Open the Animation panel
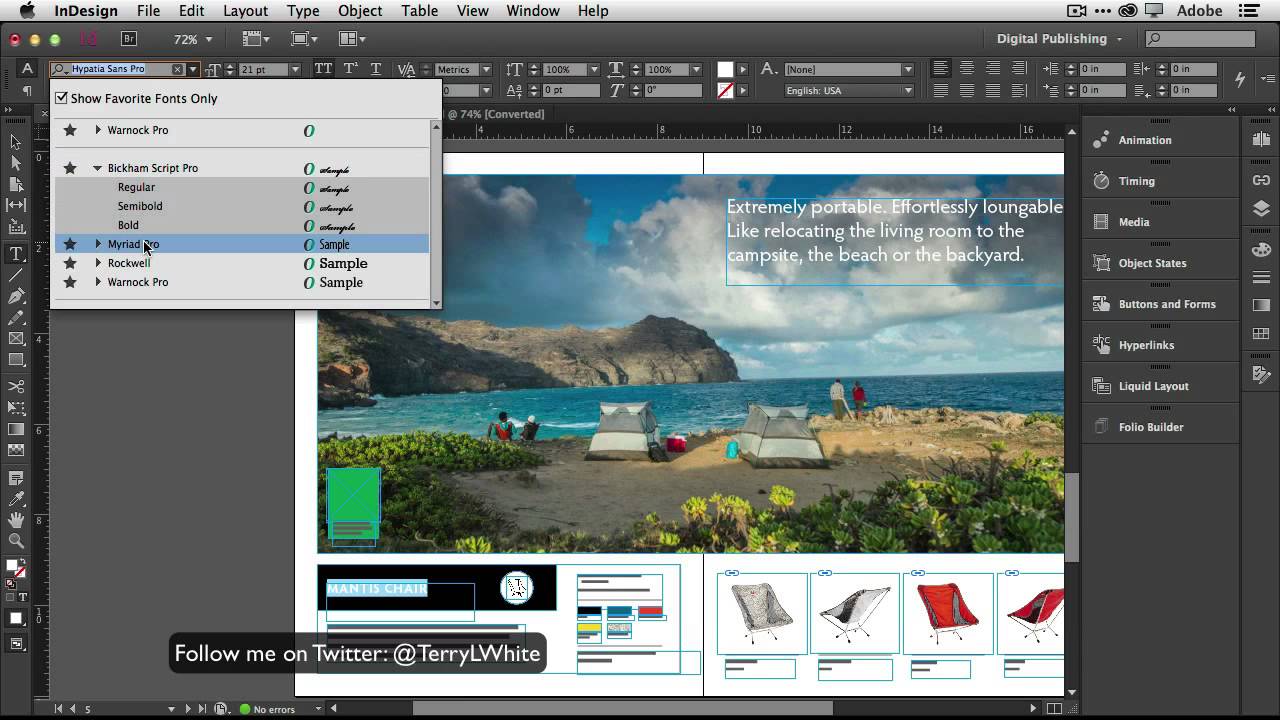This screenshot has width=1280, height=720. [1144, 140]
